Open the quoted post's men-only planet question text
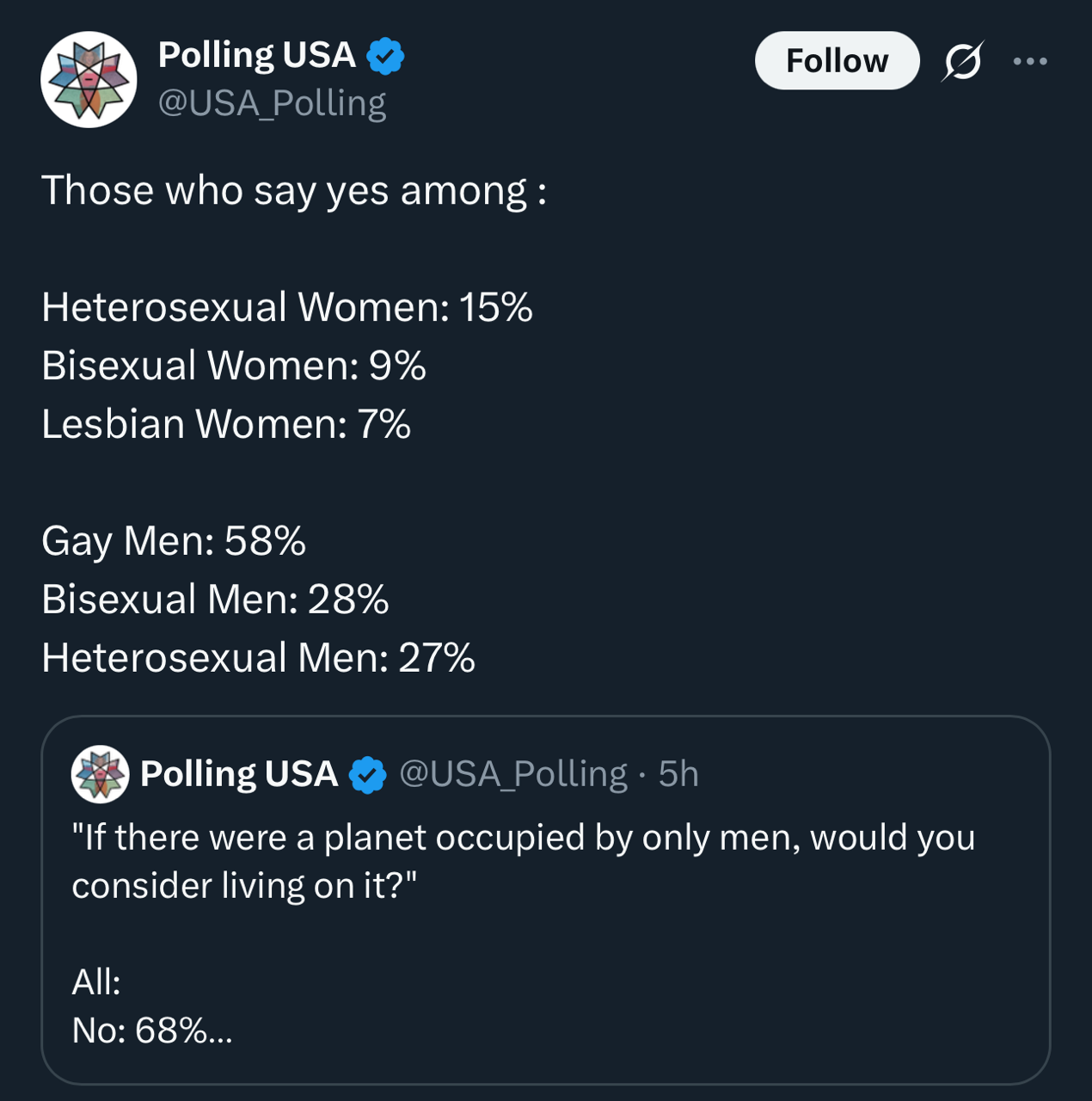Image resolution: width=1092 pixels, height=1101 pixels. point(523,861)
